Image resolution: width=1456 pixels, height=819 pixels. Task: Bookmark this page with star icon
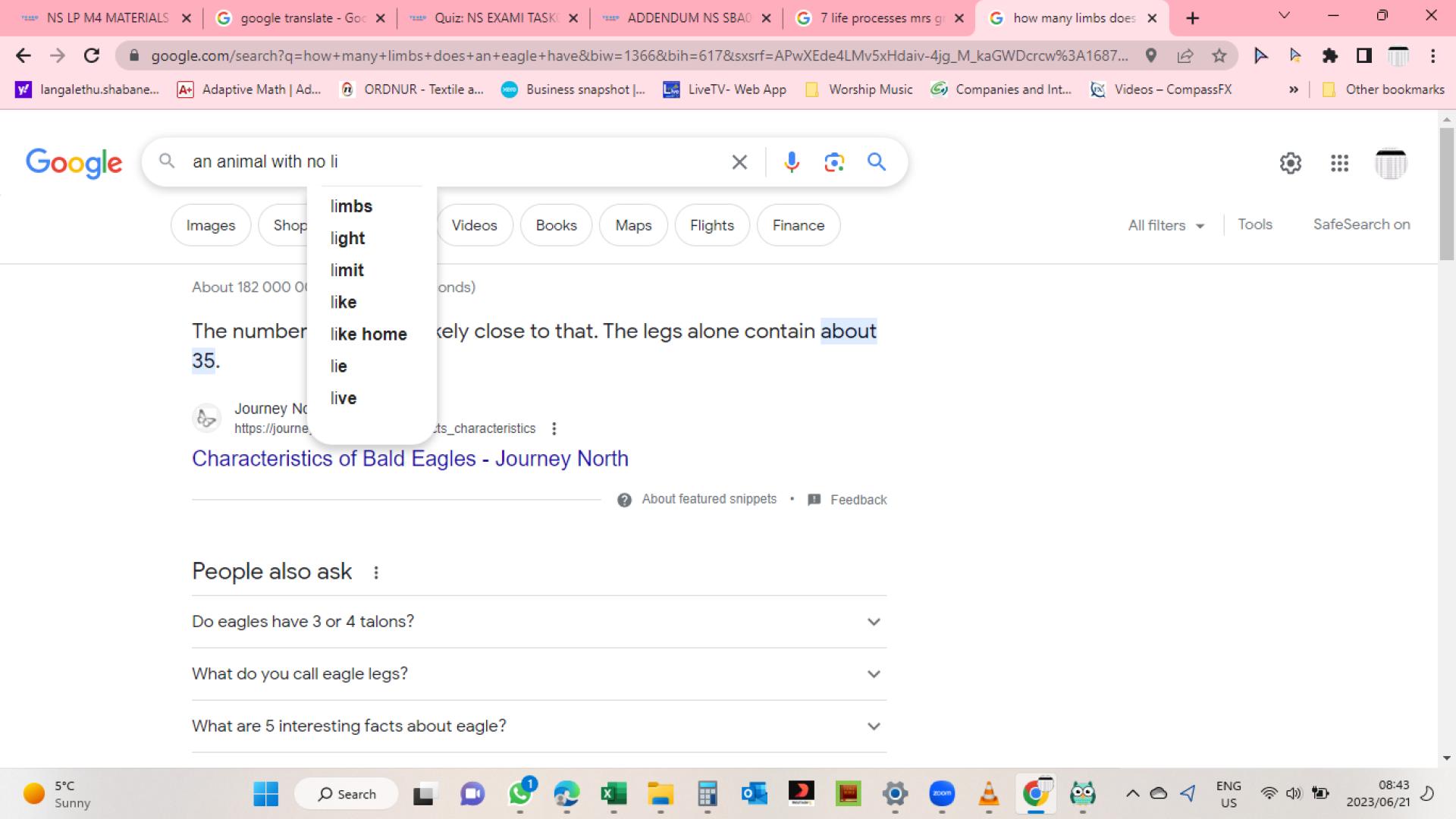coord(1219,55)
